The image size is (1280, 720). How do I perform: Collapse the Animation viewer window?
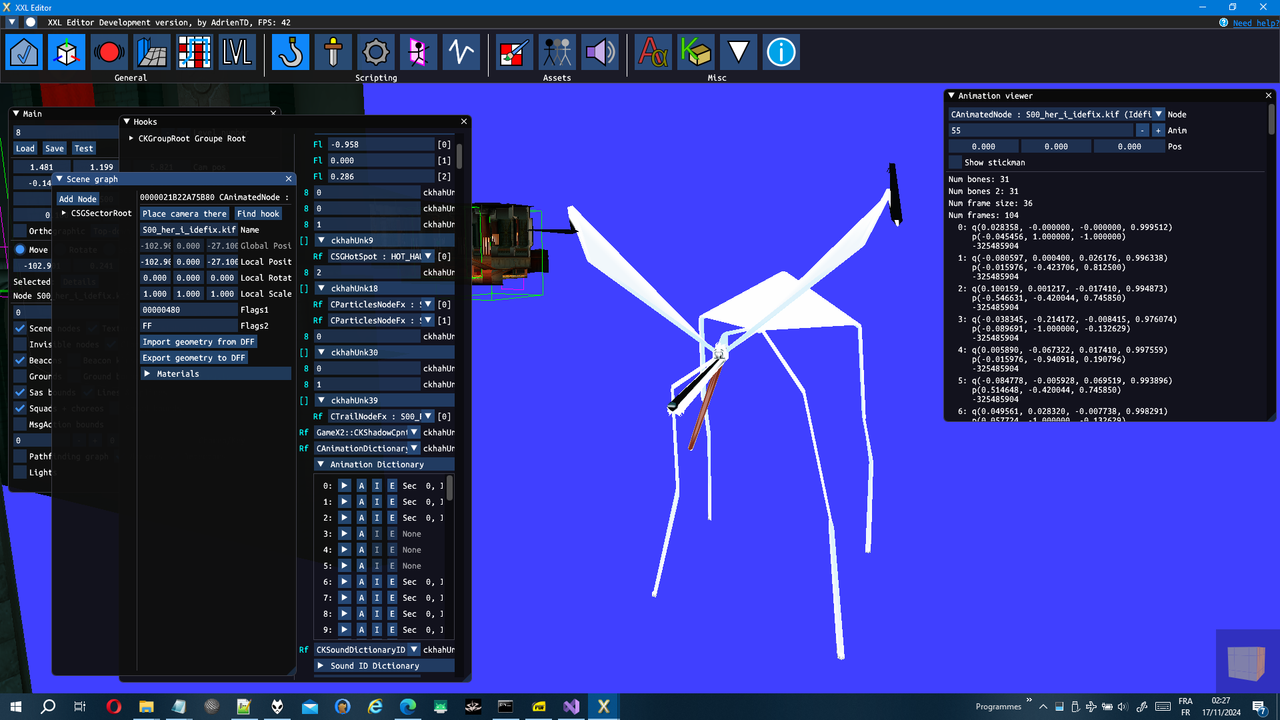952,96
